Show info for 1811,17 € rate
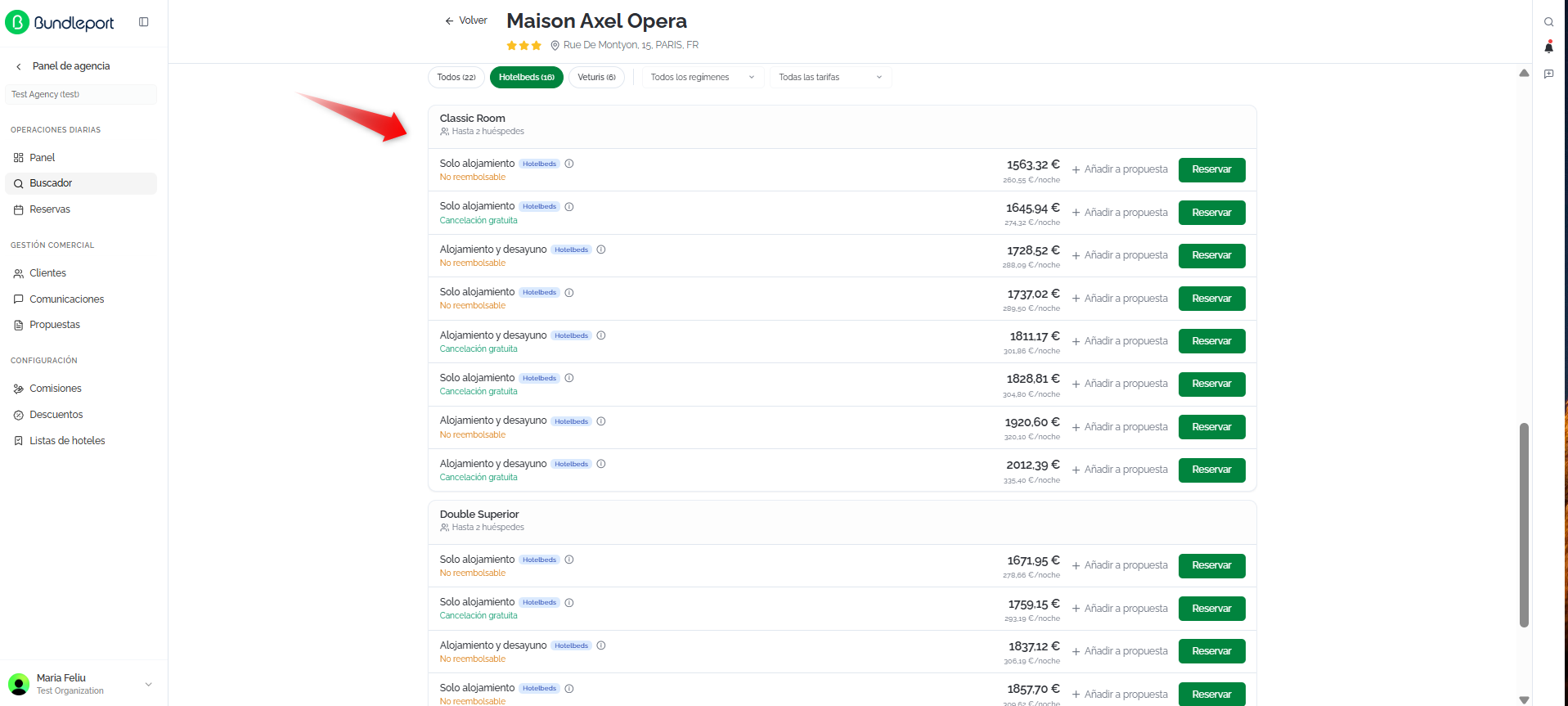 tap(601, 335)
